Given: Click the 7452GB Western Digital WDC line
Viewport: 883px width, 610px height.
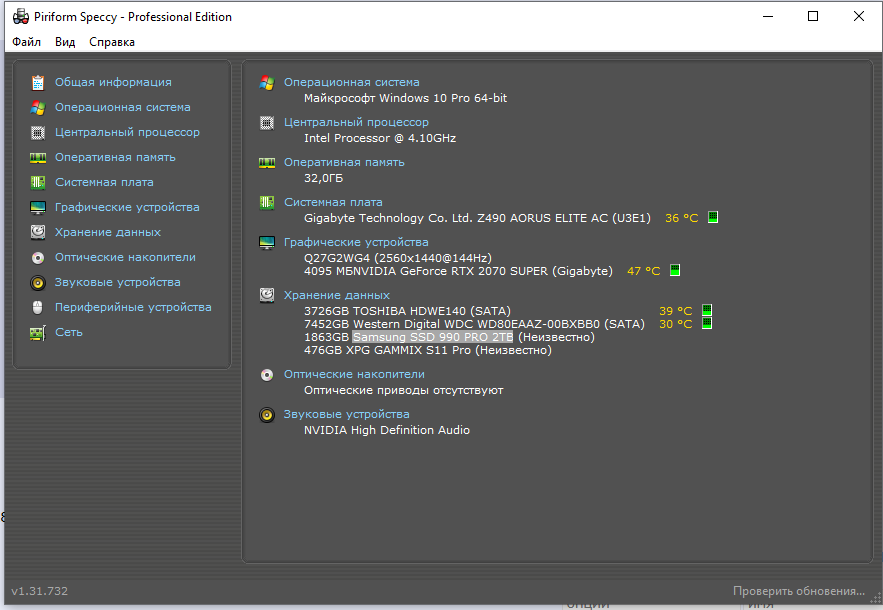Looking at the screenshot, I should [474, 324].
